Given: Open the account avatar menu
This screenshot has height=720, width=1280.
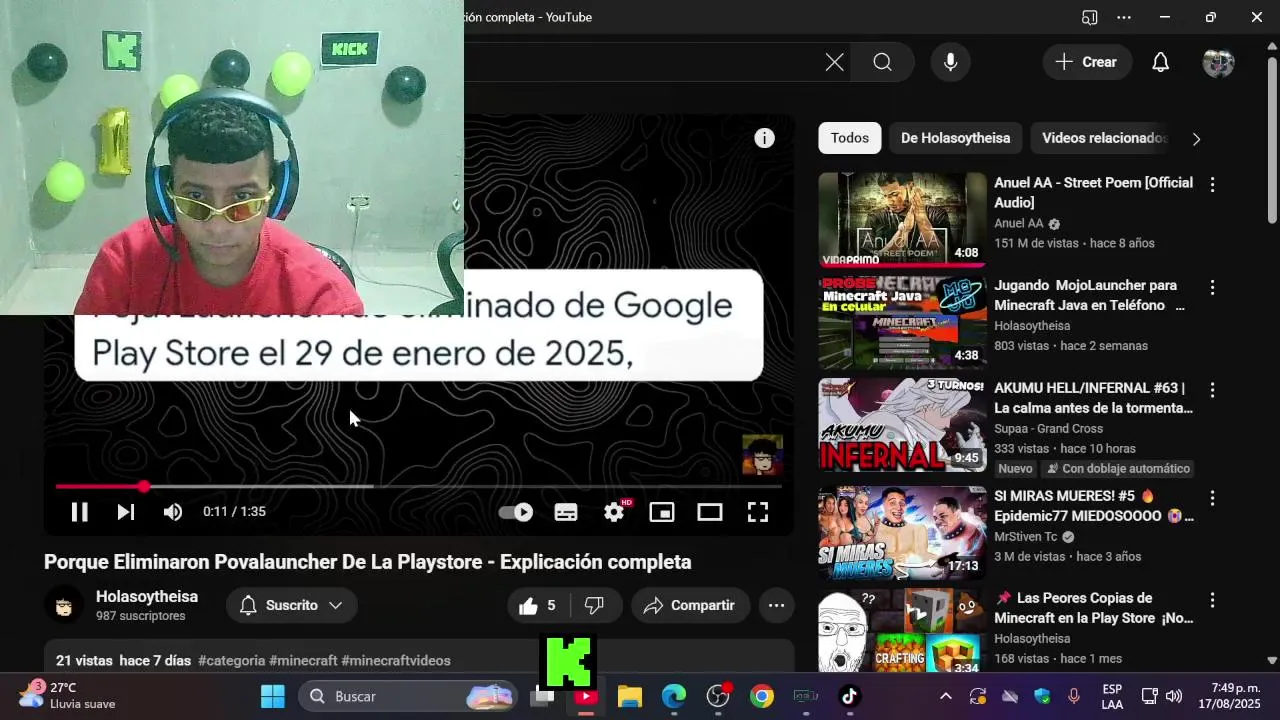Looking at the screenshot, I should coord(1218,62).
